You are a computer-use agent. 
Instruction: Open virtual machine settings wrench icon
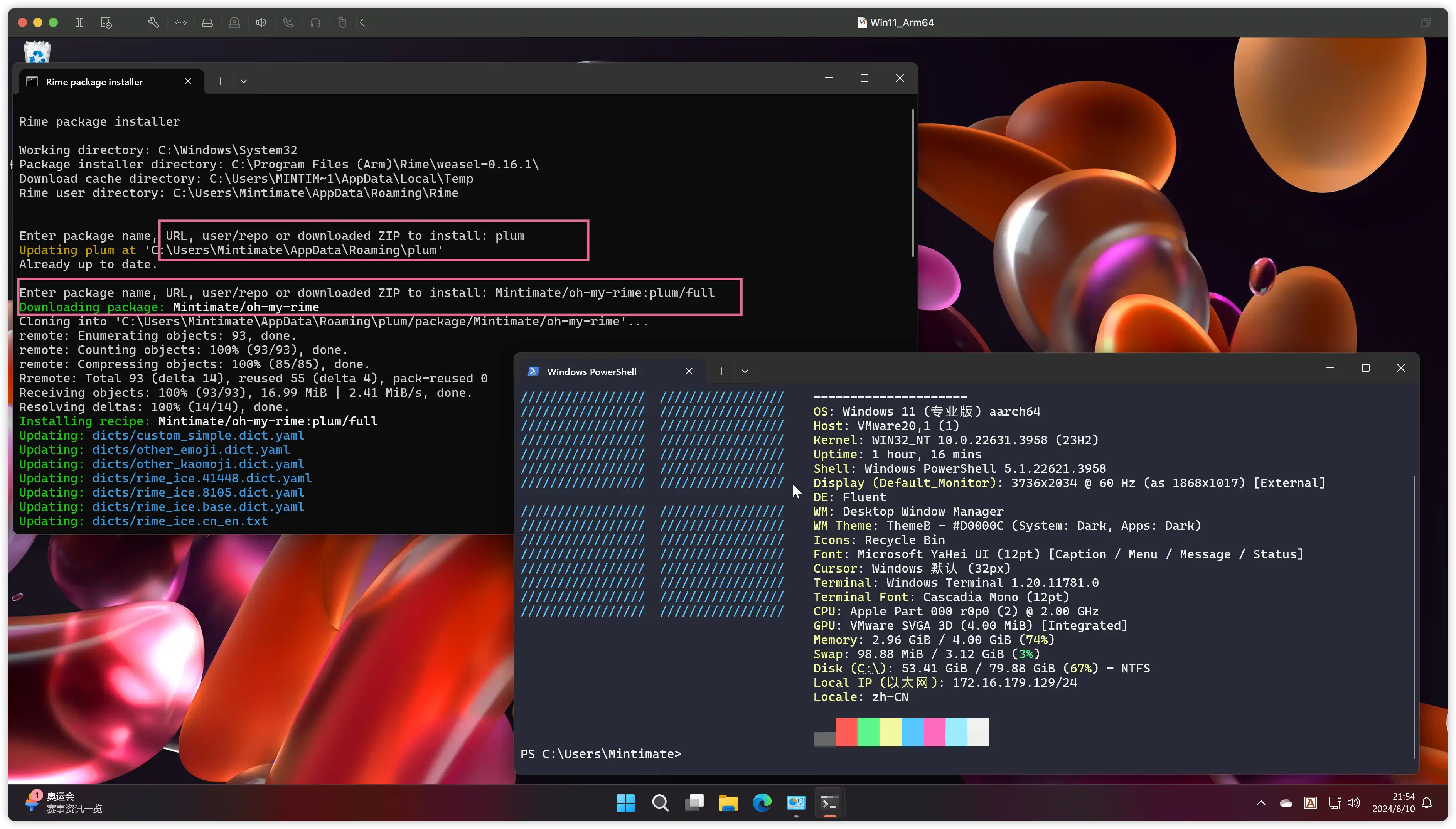[153, 22]
